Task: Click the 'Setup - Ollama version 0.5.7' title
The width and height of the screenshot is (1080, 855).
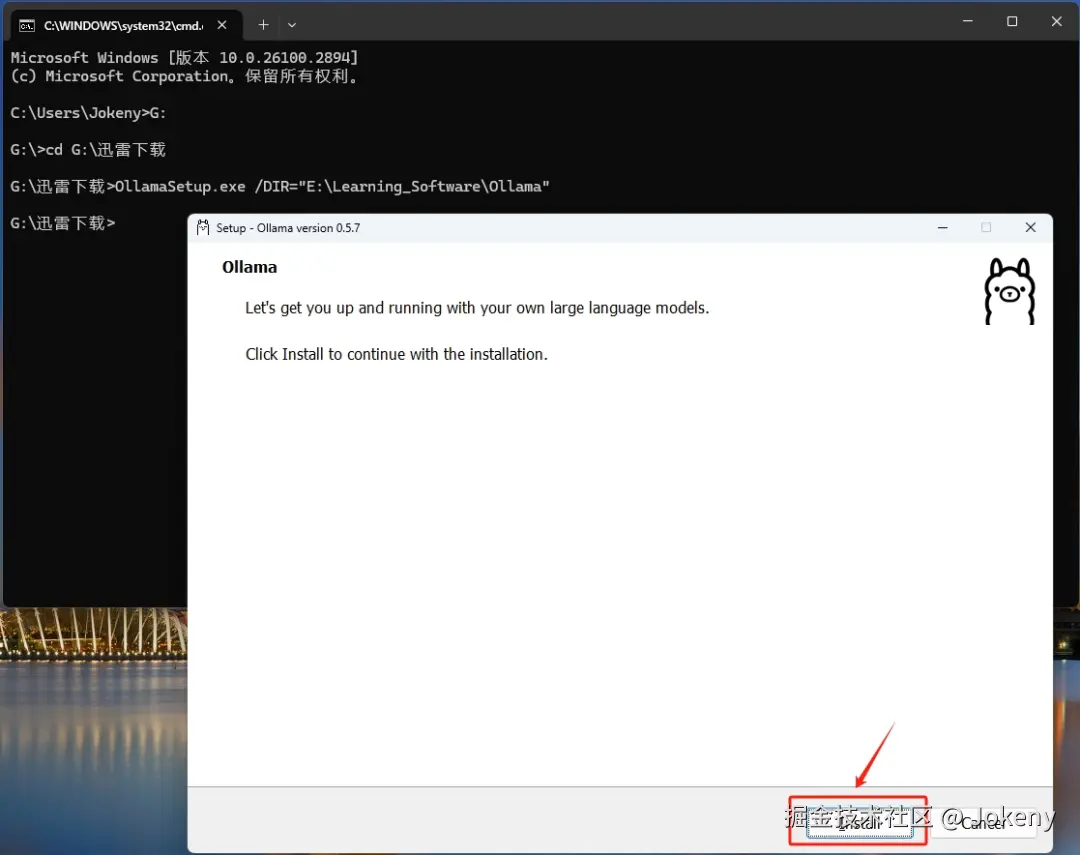Action: tap(288, 228)
